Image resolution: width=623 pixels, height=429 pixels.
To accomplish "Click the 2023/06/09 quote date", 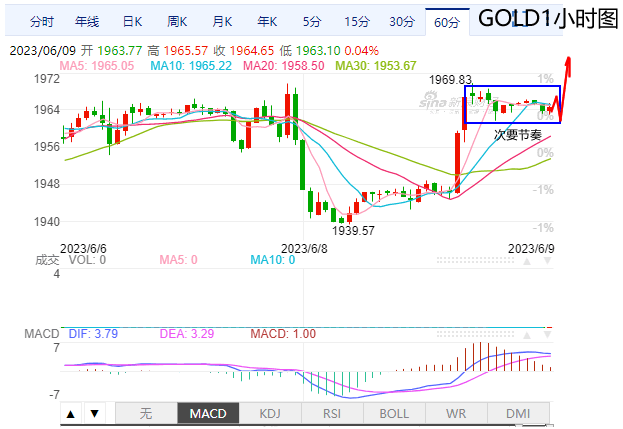I will click(43, 50).
